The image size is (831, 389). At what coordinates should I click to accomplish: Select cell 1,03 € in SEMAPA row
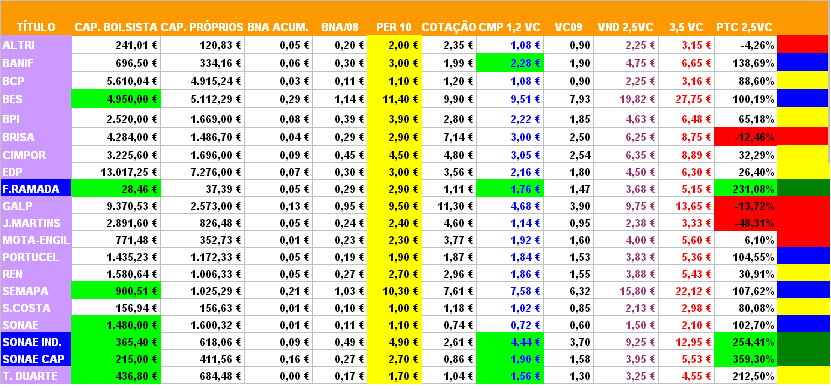coord(340,290)
